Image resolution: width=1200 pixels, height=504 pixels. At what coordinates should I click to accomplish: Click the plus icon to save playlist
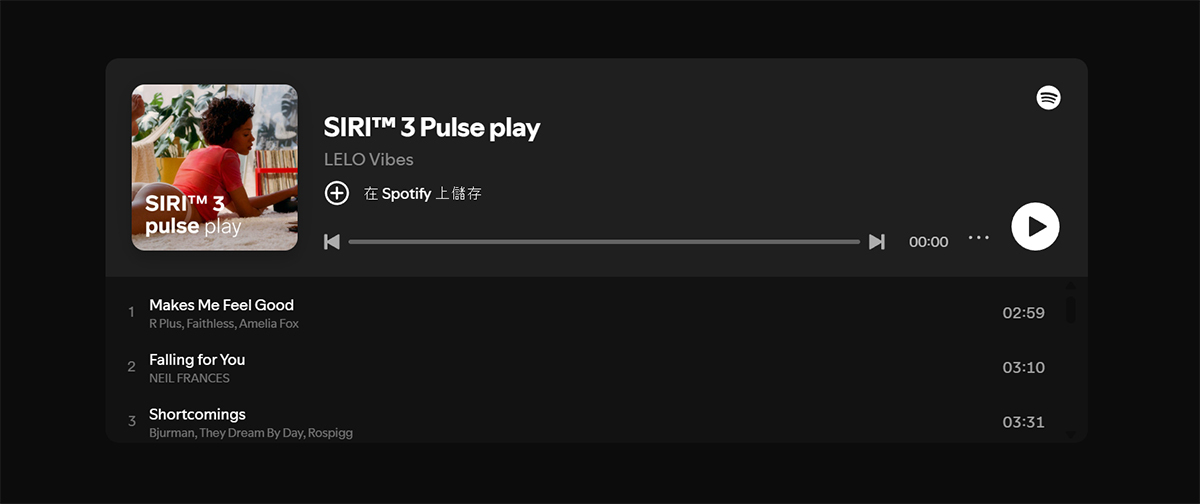click(337, 193)
